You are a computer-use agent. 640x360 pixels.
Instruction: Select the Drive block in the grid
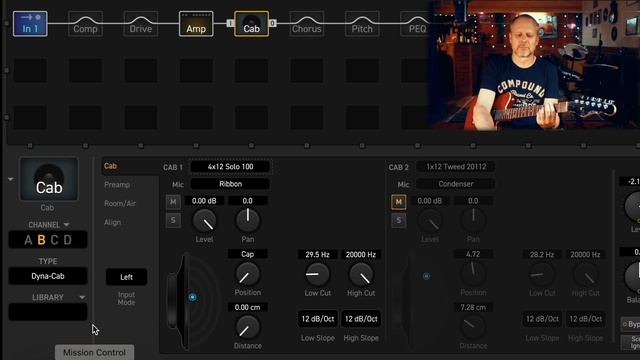pos(141,24)
